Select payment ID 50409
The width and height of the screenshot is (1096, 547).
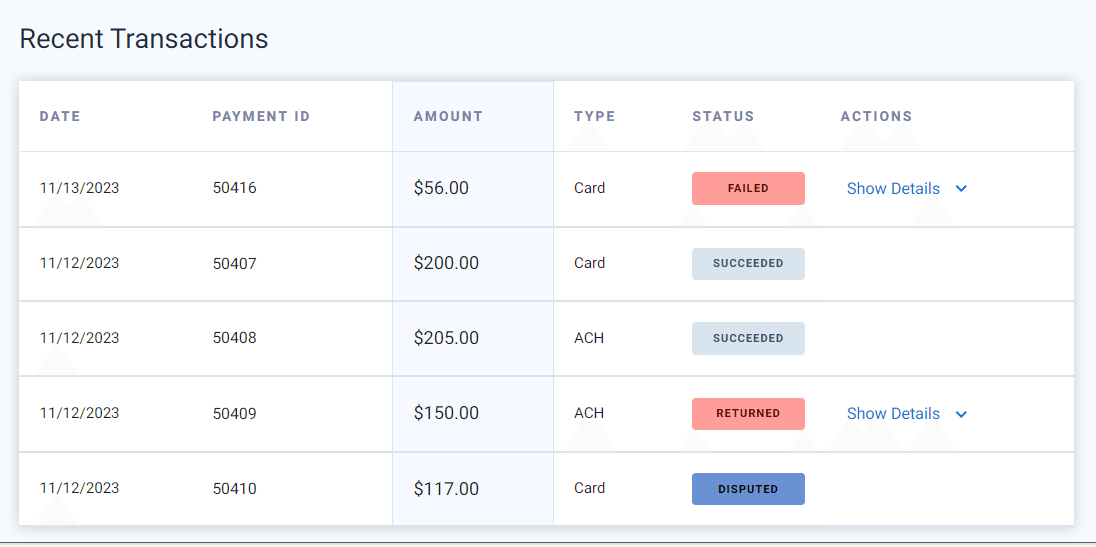(235, 414)
